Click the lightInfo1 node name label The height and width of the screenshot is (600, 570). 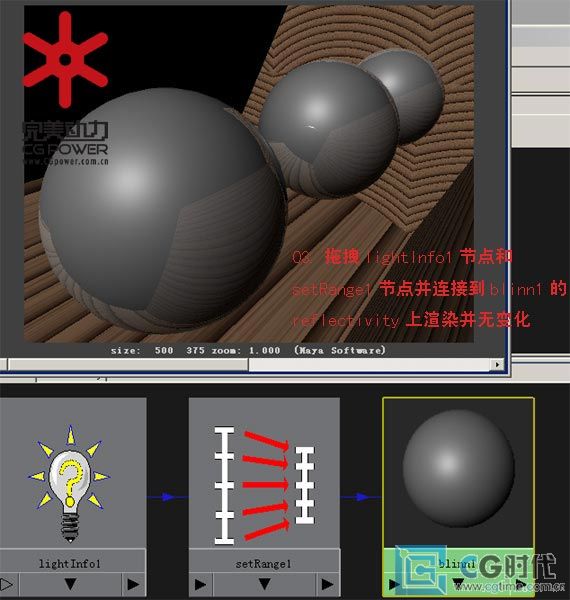[70, 564]
